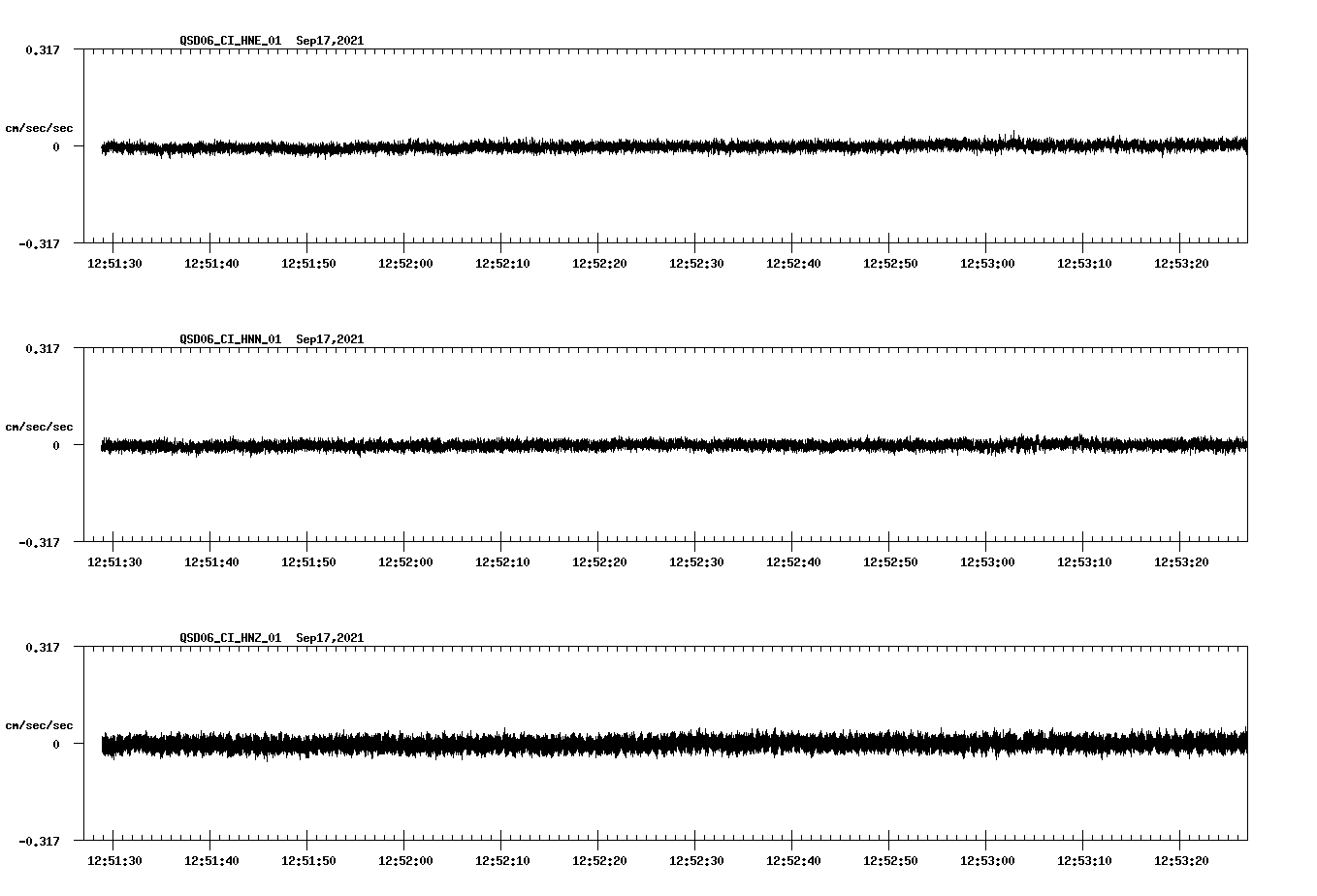This screenshot has width=1317, height=896.
Task: Click zero axis label on HNE plot
Action: [56, 146]
